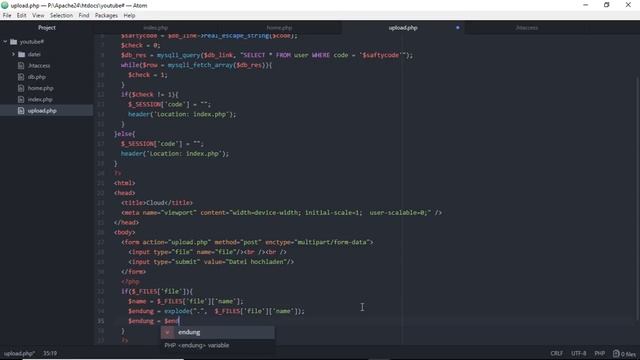Open the View menu
640x360 pixels.
pyautogui.click(x=38, y=16)
